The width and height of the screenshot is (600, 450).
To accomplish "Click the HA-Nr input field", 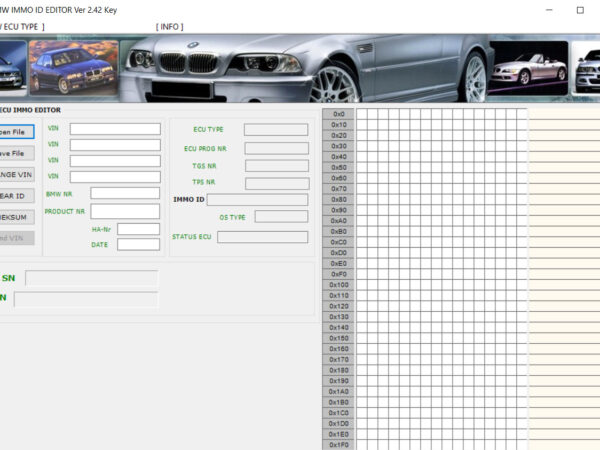I will [139, 229].
